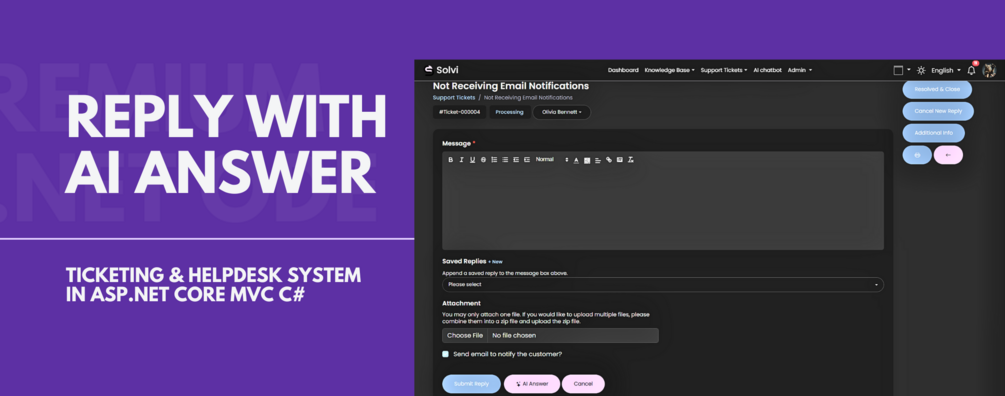
Task: Click the 'No file chosen' text
Action: pos(514,336)
